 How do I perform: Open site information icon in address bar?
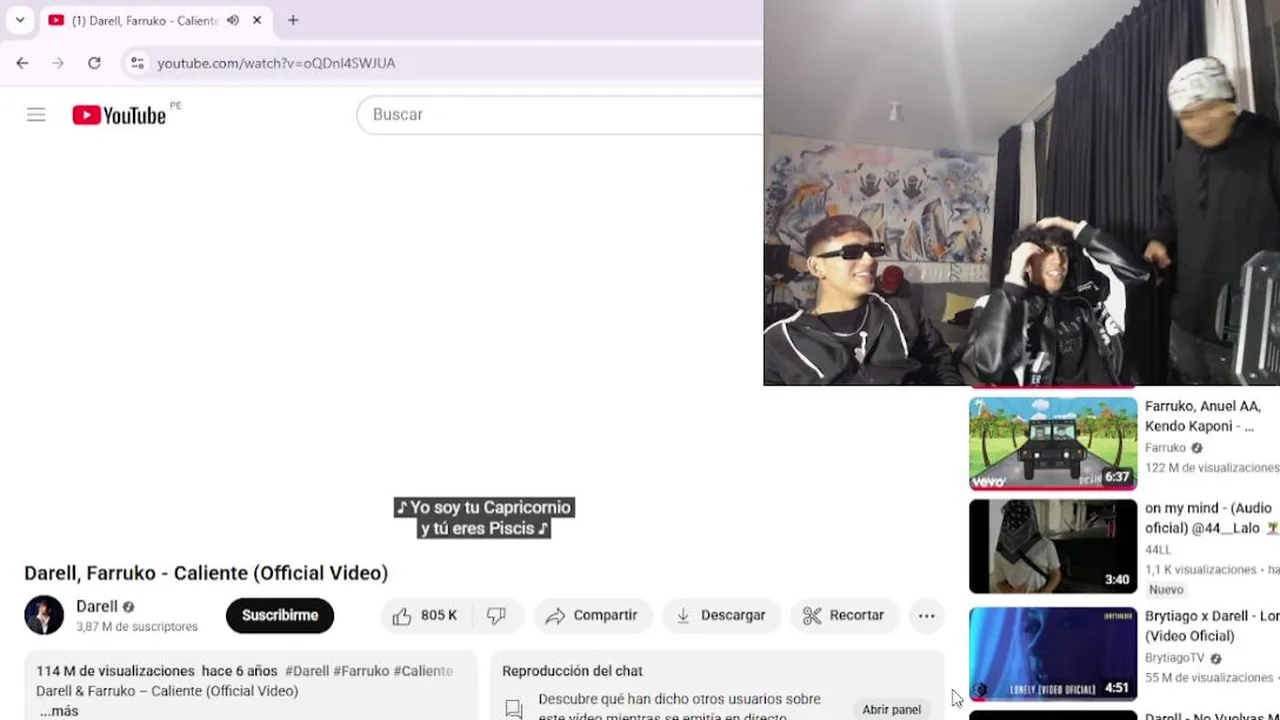(137, 63)
